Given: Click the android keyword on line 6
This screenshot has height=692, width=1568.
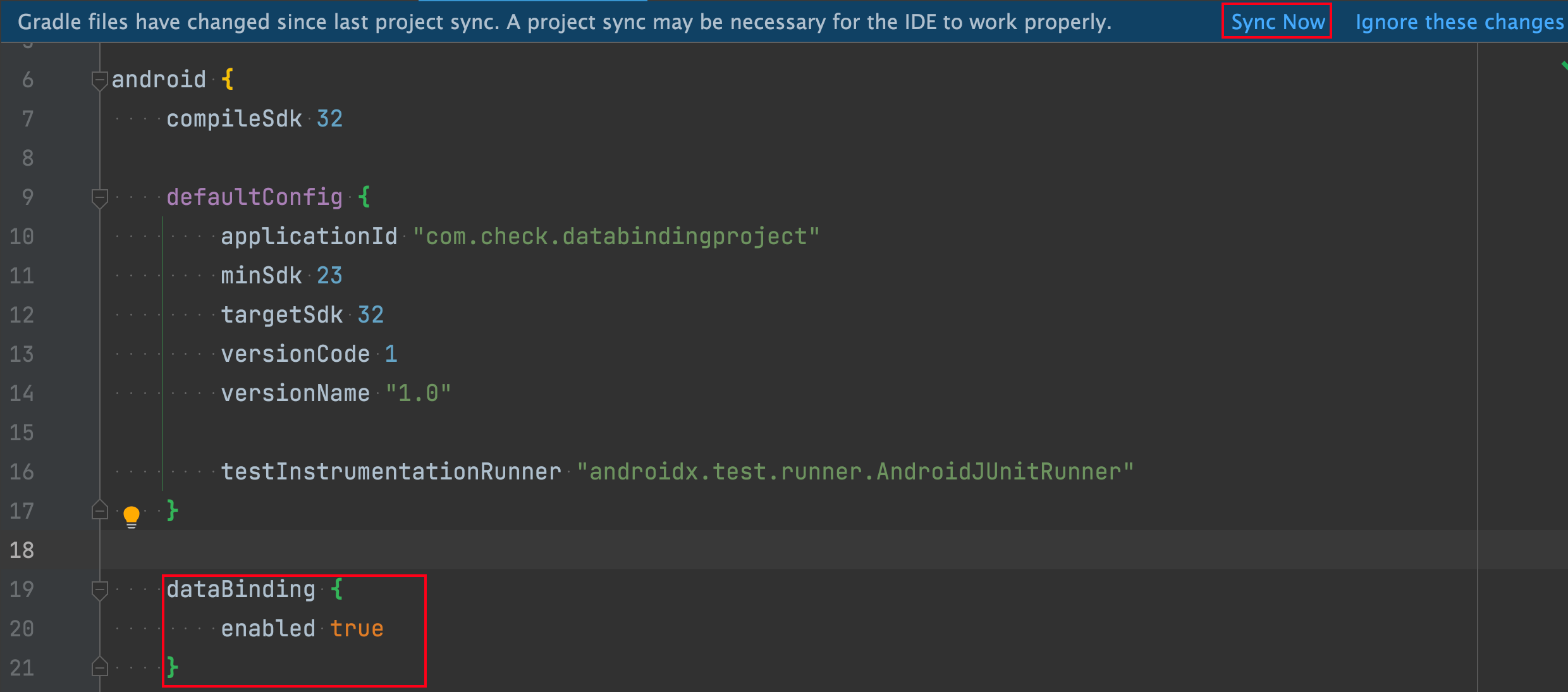Looking at the screenshot, I should pos(159,80).
